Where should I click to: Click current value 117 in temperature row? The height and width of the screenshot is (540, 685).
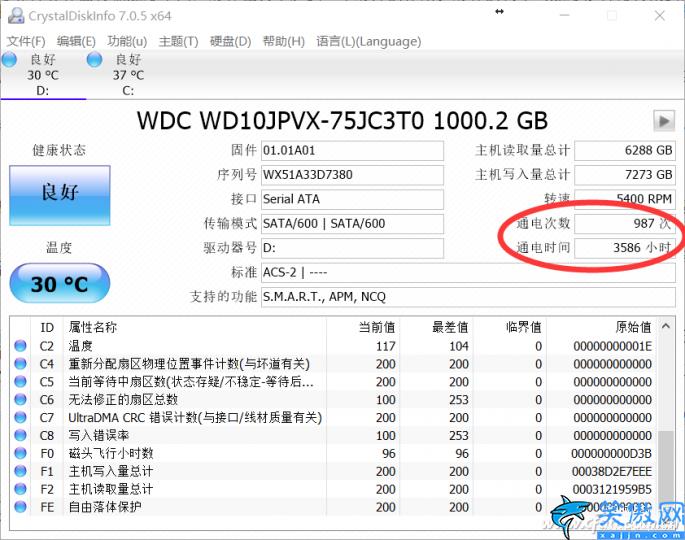[386, 346]
